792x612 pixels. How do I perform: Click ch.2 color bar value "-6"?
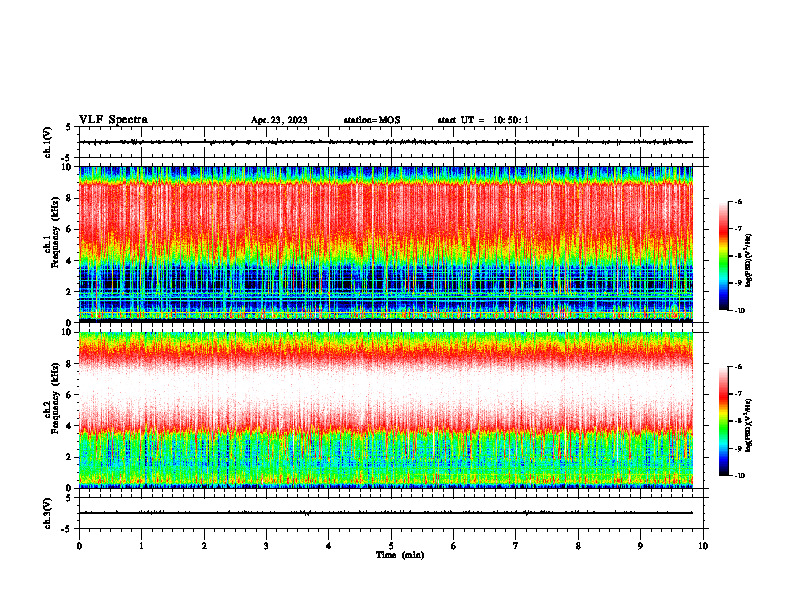(x=738, y=367)
